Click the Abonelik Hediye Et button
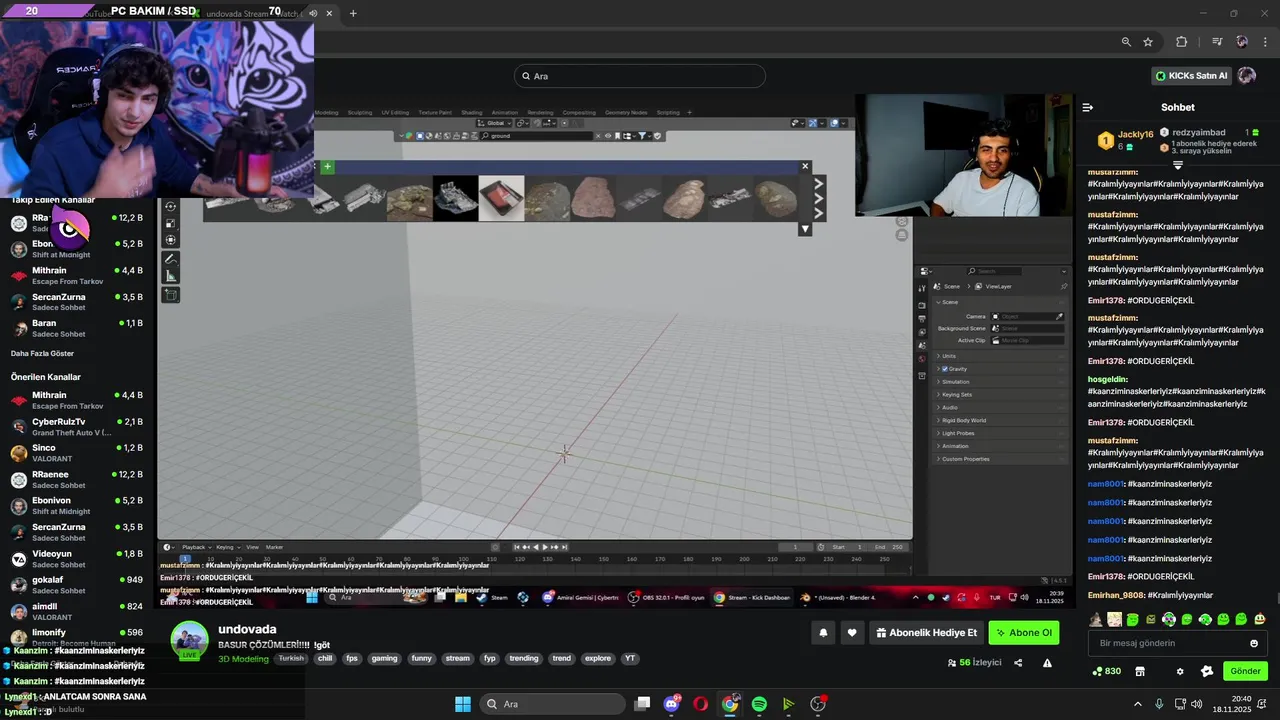 (926, 633)
